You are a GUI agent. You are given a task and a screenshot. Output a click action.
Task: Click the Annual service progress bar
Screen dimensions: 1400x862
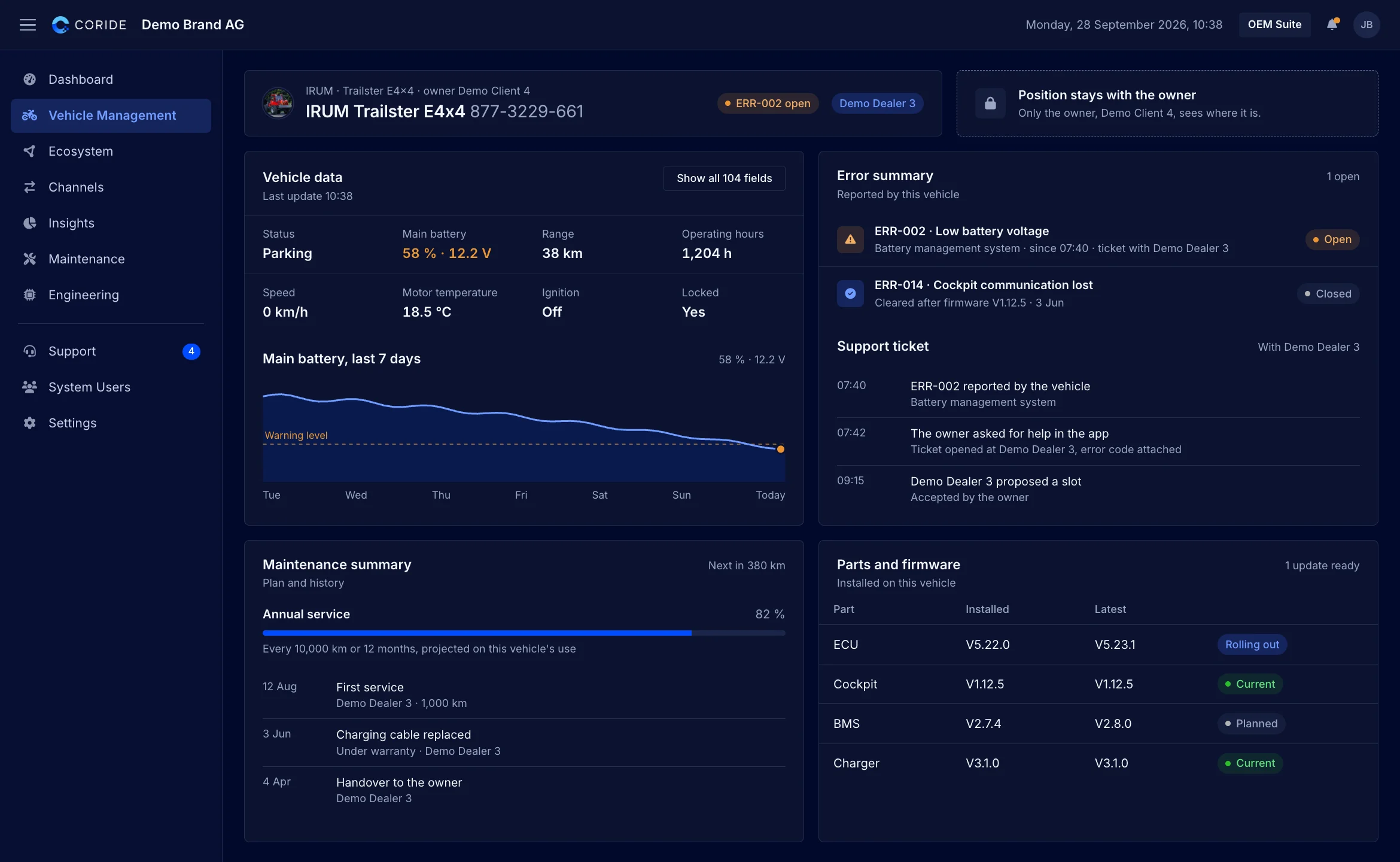point(524,633)
